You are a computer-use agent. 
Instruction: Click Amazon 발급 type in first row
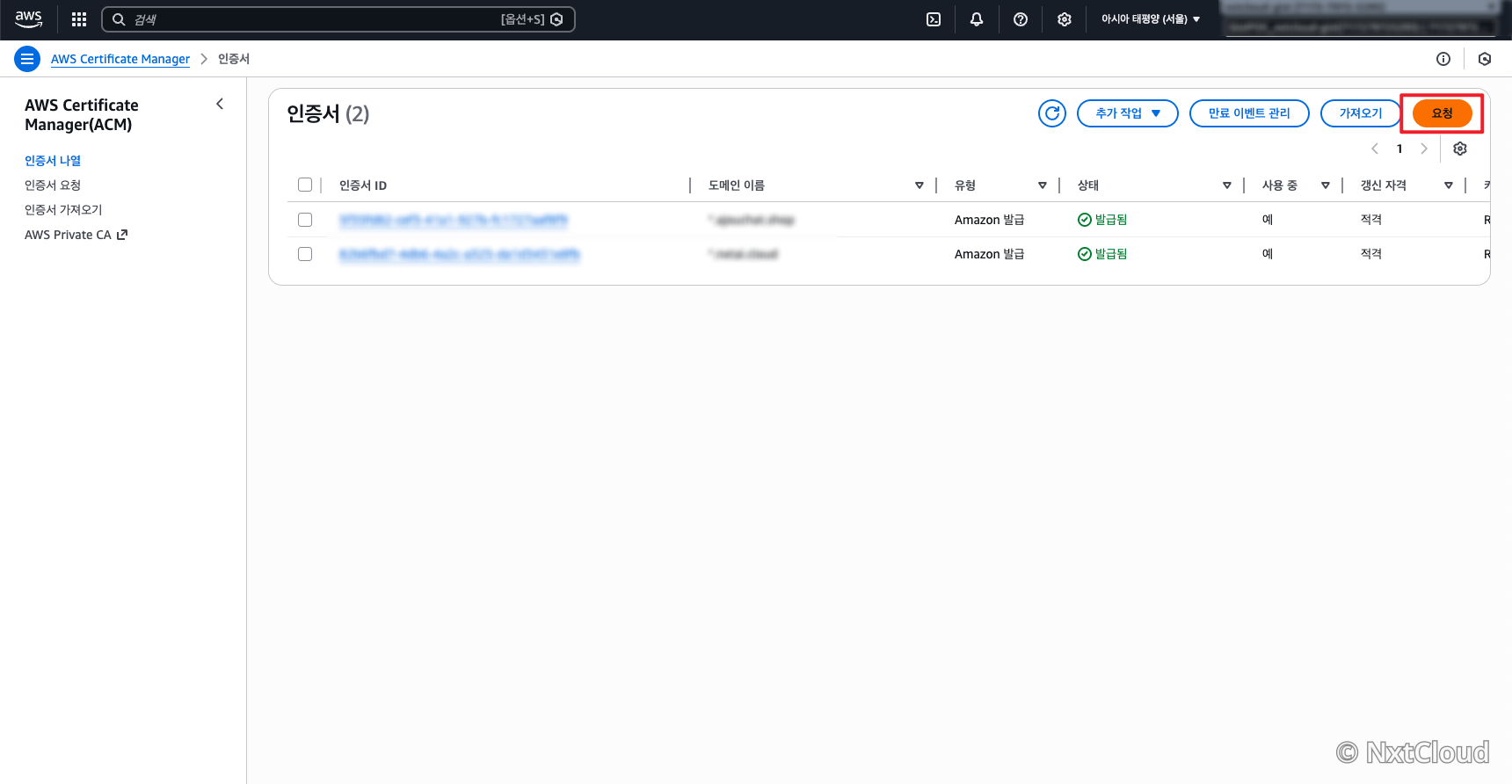(x=990, y=220)
